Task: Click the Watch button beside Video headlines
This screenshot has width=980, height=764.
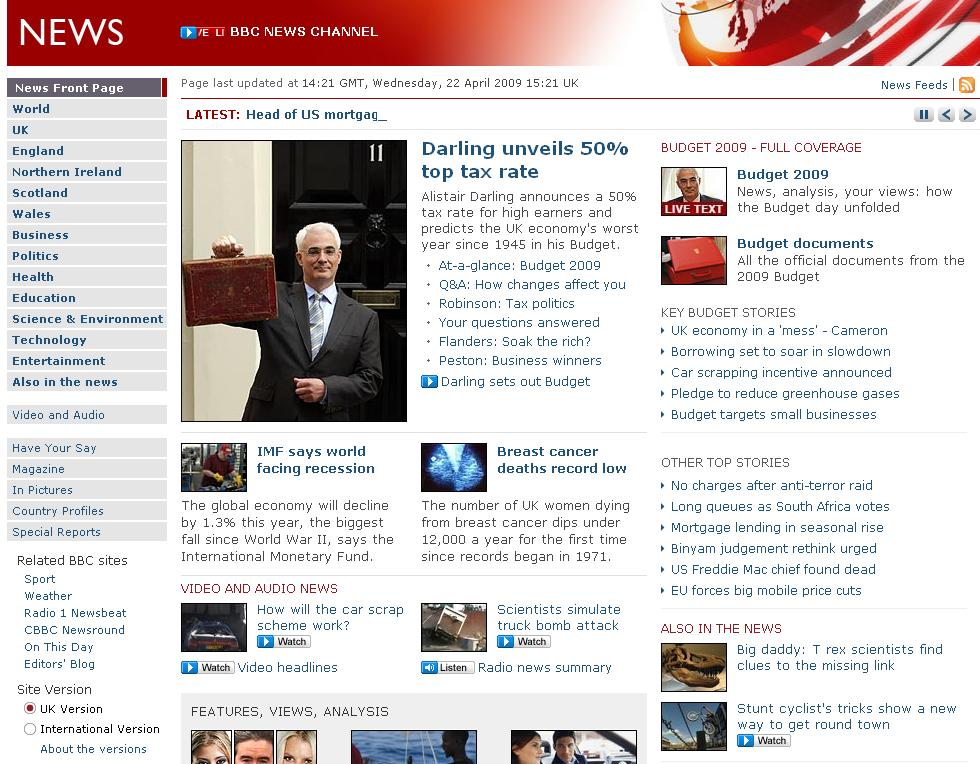Action: (208, 668)
